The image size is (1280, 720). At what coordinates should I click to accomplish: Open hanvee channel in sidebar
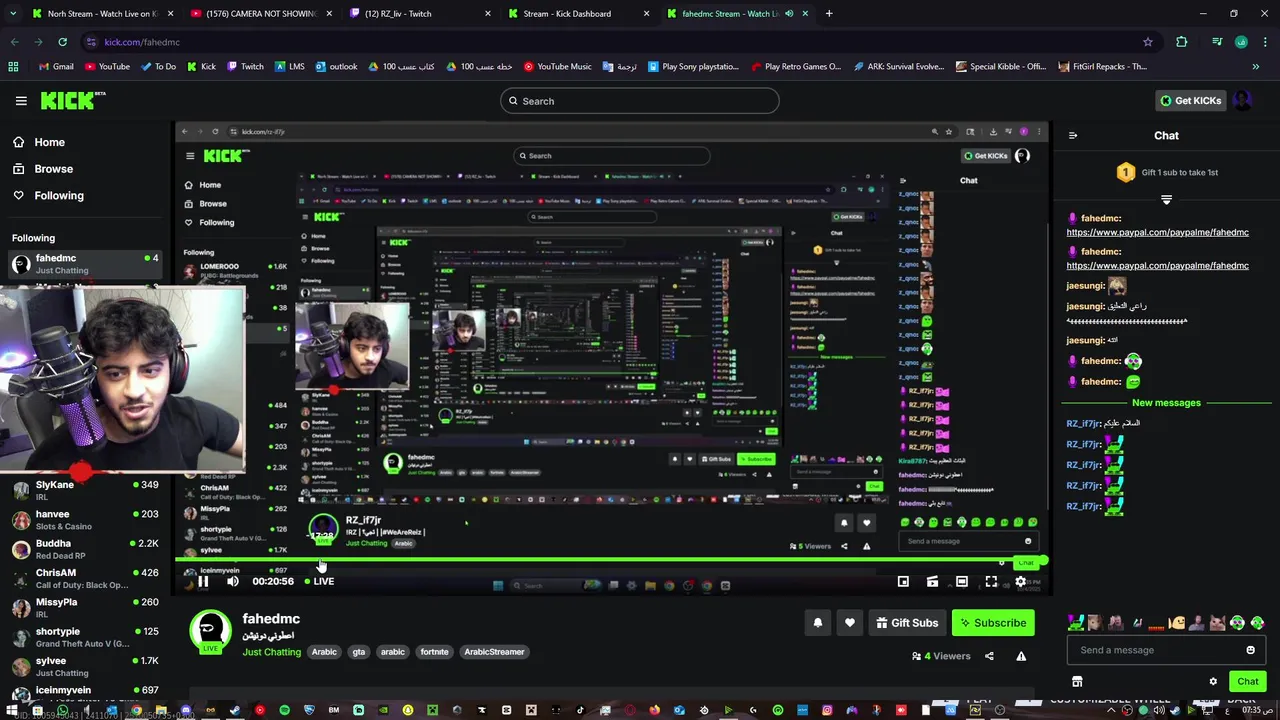[85, 520]
